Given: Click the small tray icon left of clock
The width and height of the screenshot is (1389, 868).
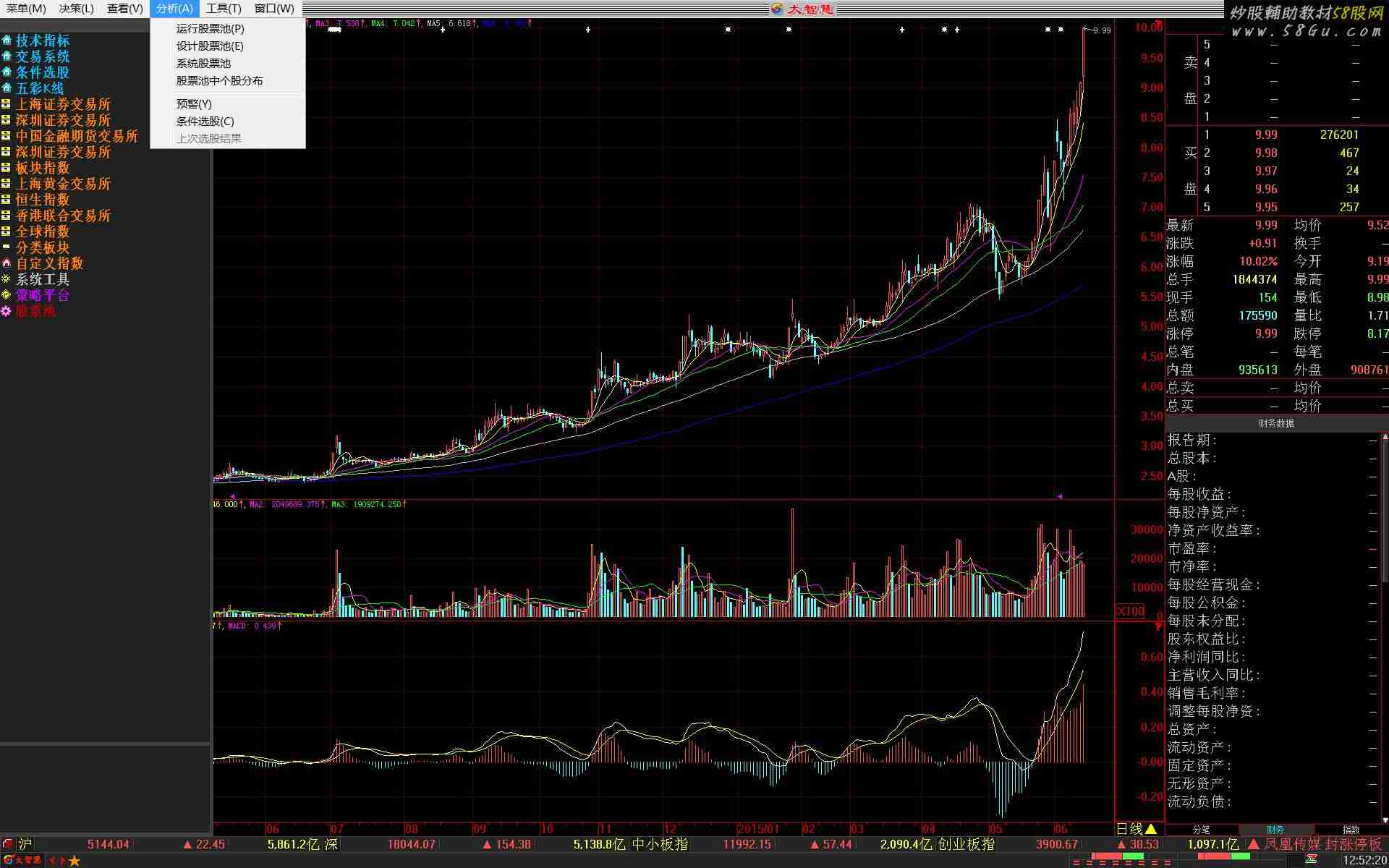Looking at the screenshot, I should click(x=1311, y=860).
